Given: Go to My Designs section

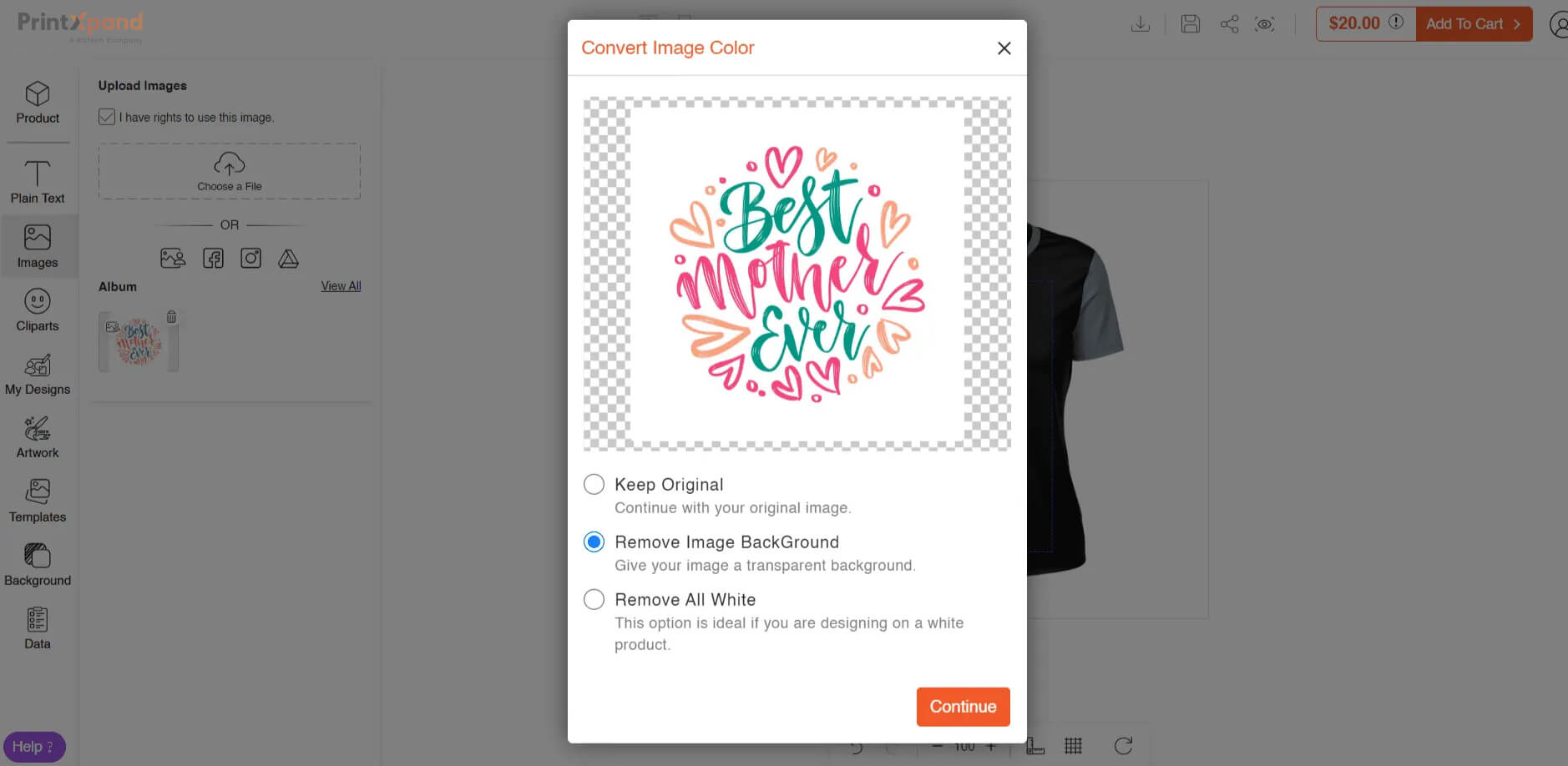Looking at the screenshot, I should pyautogui.click(x=38, y=374).
